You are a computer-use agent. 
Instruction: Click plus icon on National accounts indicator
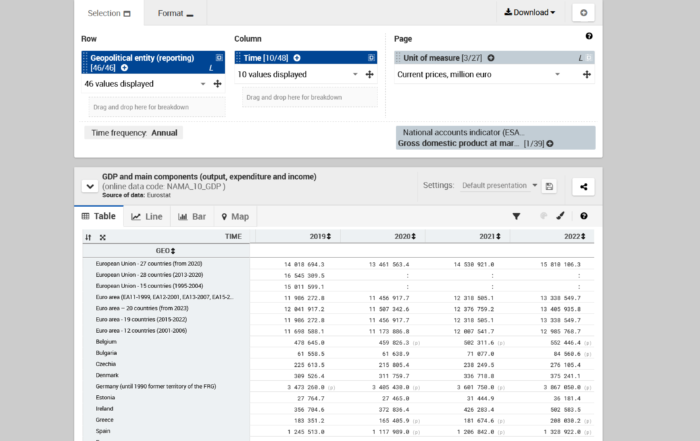550,144
